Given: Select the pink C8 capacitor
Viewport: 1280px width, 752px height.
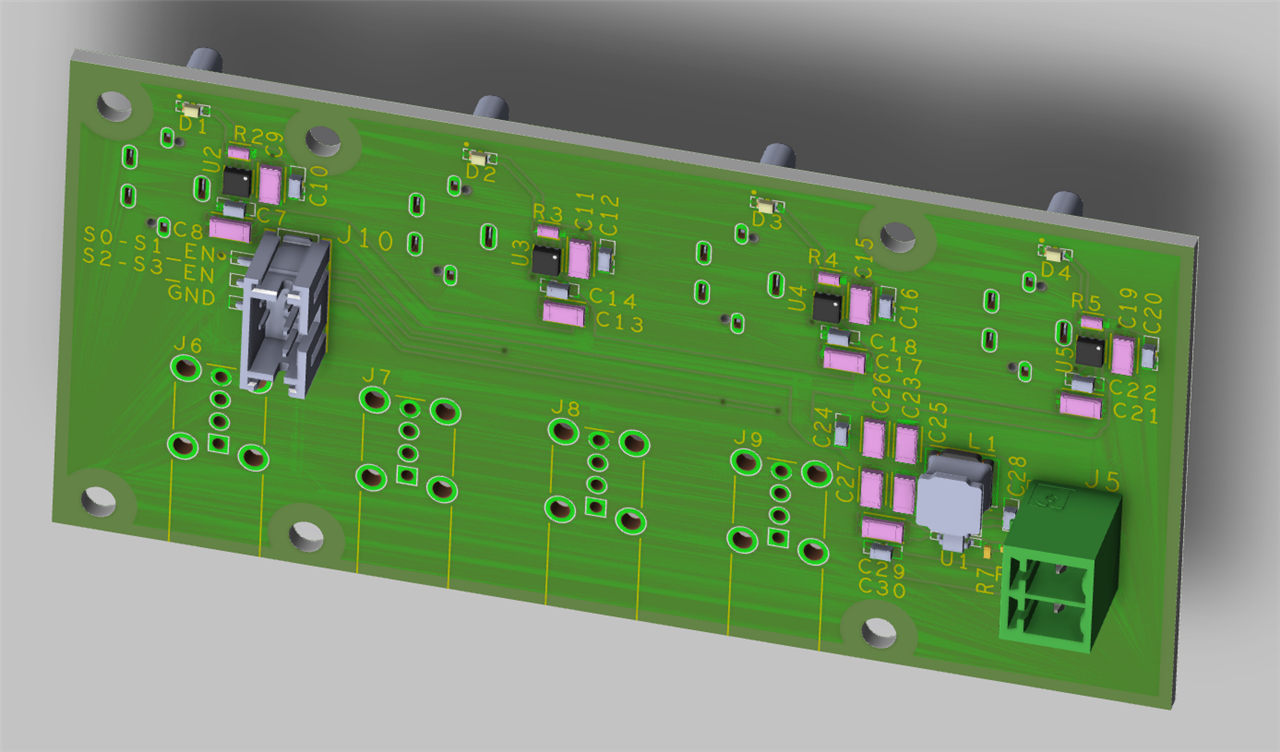Looking at the screenshot, I should (x=229, y=231).
